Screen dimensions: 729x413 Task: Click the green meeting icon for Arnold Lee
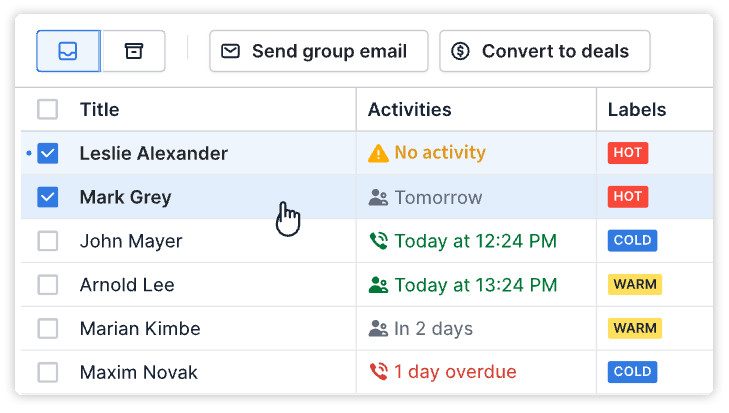pyautogui.click(x=378, y=285)
